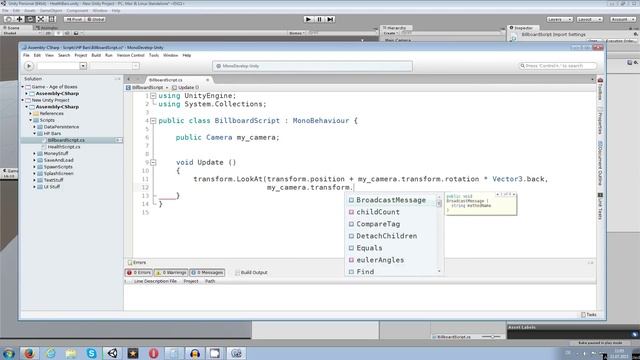This screenshot has height=360, width=640.
Task: Close the BillboardScript.cs editor tab
Action: (x=207, y=80)
